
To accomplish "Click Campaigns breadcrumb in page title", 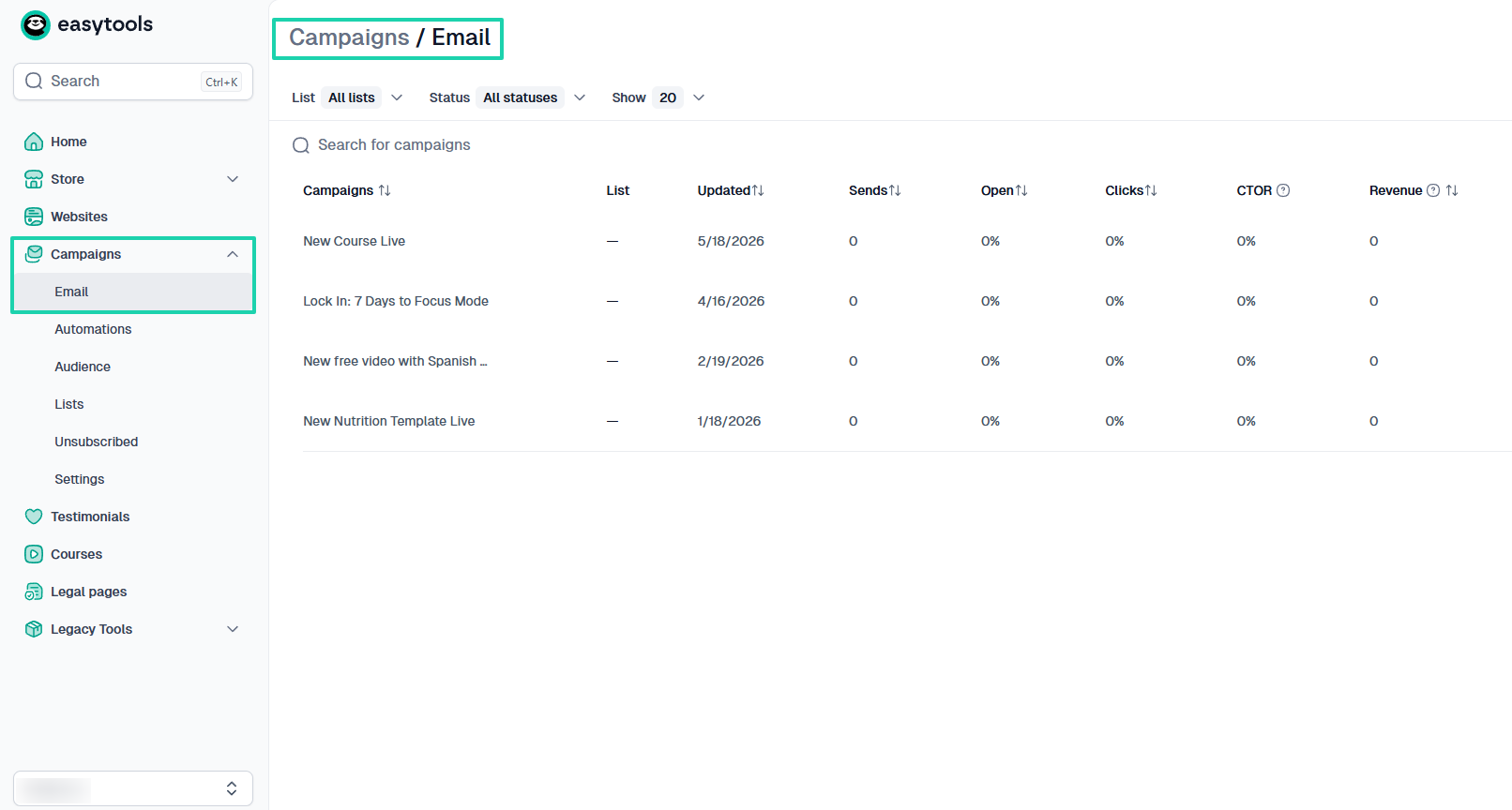I will click(349, 37).
